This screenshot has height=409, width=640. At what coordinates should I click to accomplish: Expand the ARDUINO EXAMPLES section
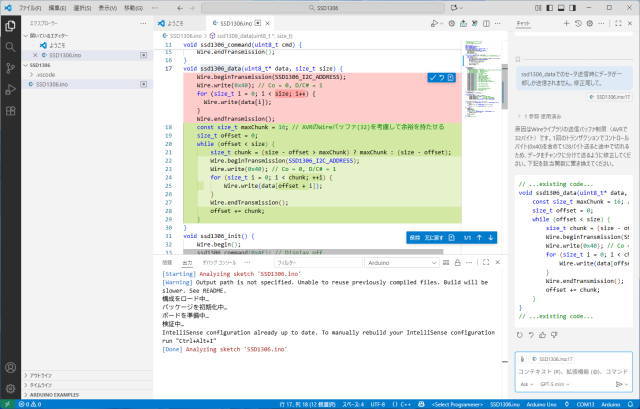coord(54,395)
